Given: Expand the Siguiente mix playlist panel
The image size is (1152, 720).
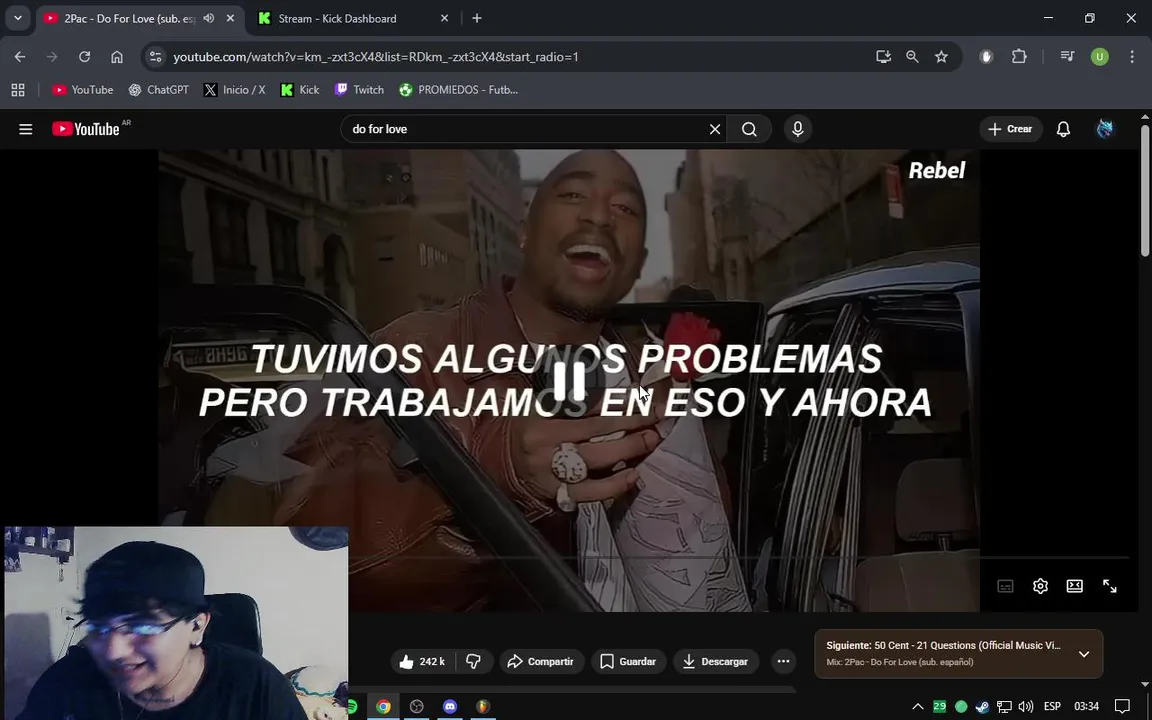Looking at the screenshot, I should click(1084, 654).
